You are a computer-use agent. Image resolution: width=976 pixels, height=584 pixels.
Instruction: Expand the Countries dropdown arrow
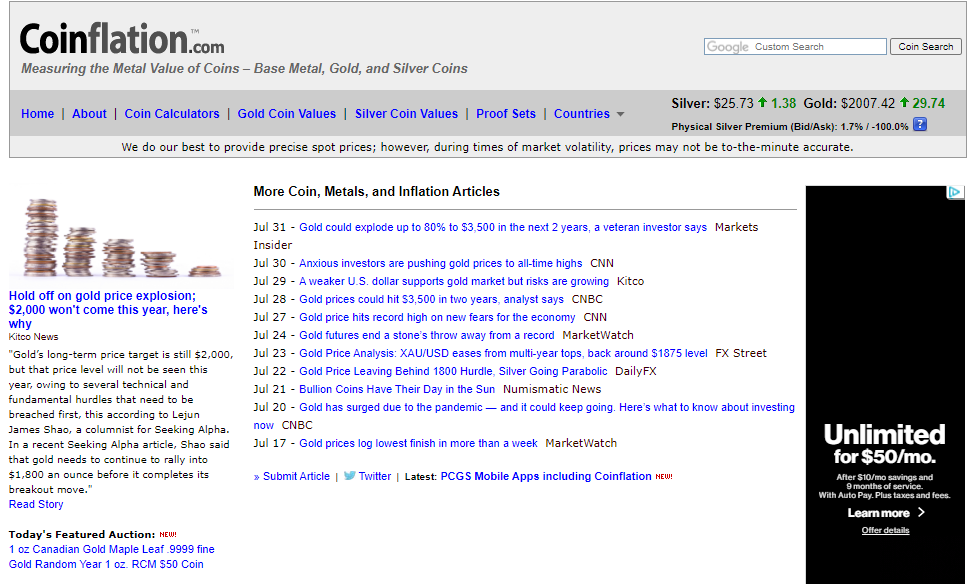[620, 114]
